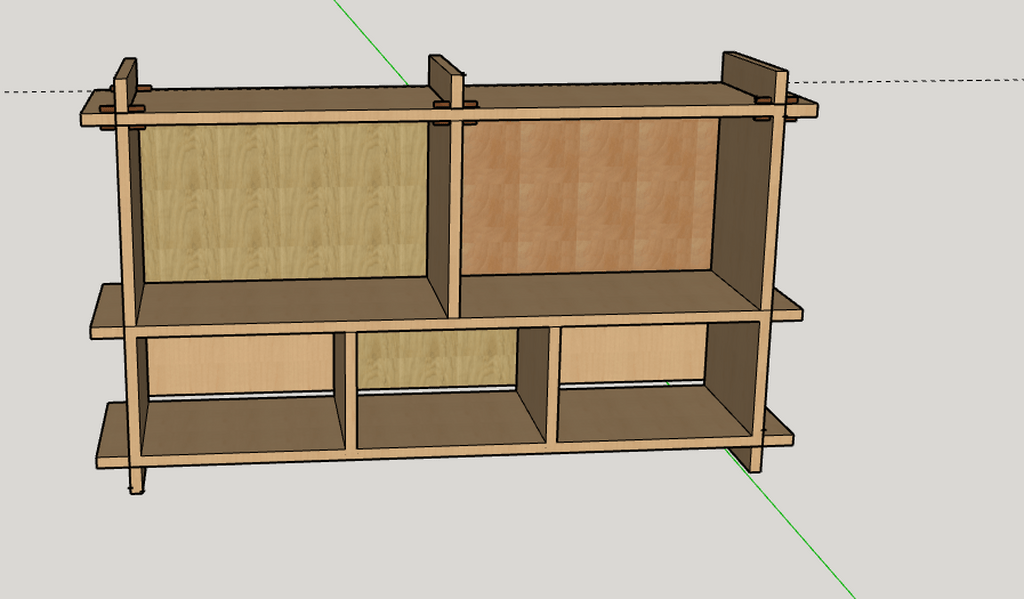Screen dimensions: 1024x599
Task: Pick the lower-middle compartment's yellow back panel
Action: coord(437,359)
